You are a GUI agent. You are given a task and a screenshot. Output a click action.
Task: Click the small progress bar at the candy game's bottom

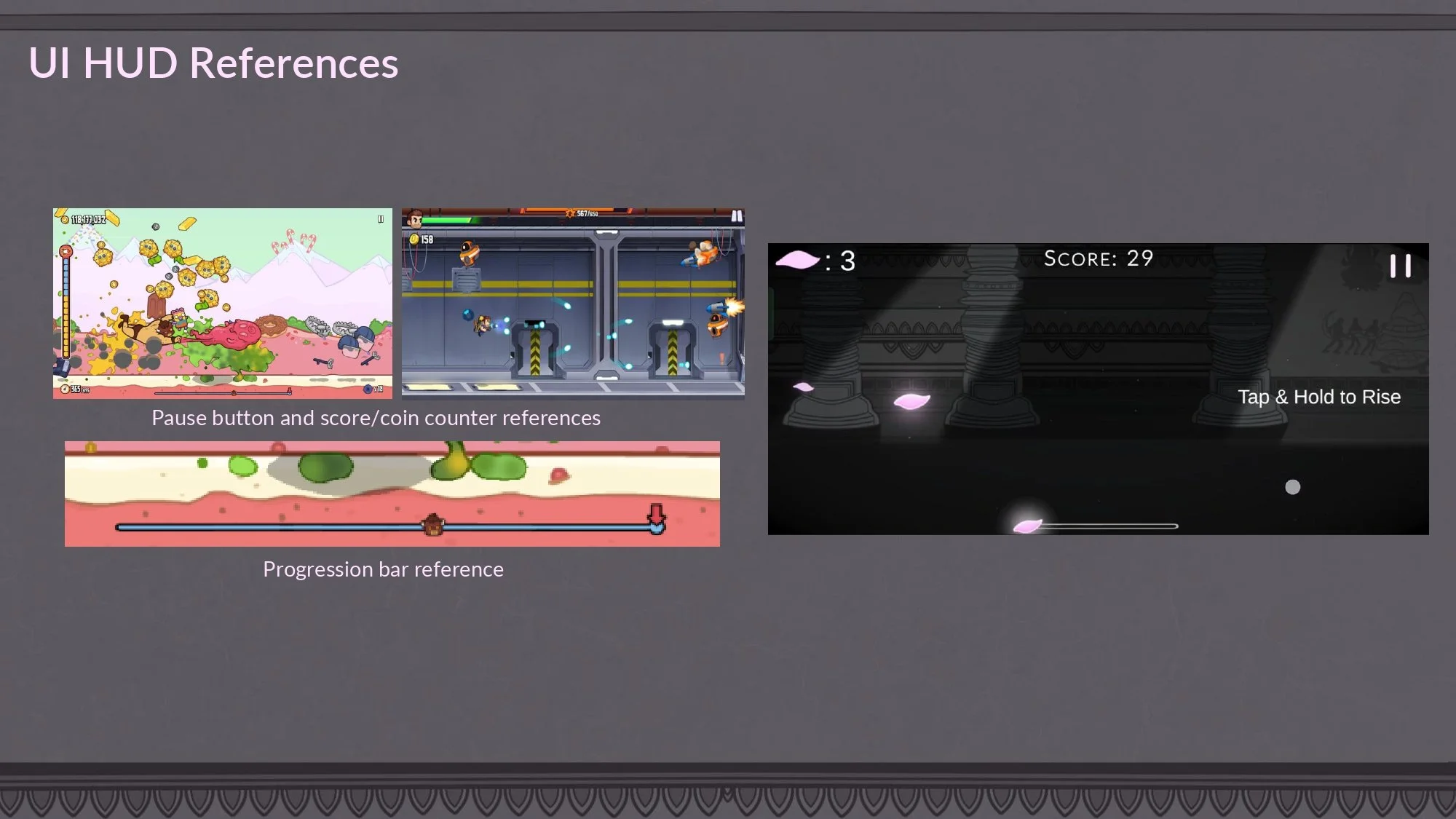(223, 392)
